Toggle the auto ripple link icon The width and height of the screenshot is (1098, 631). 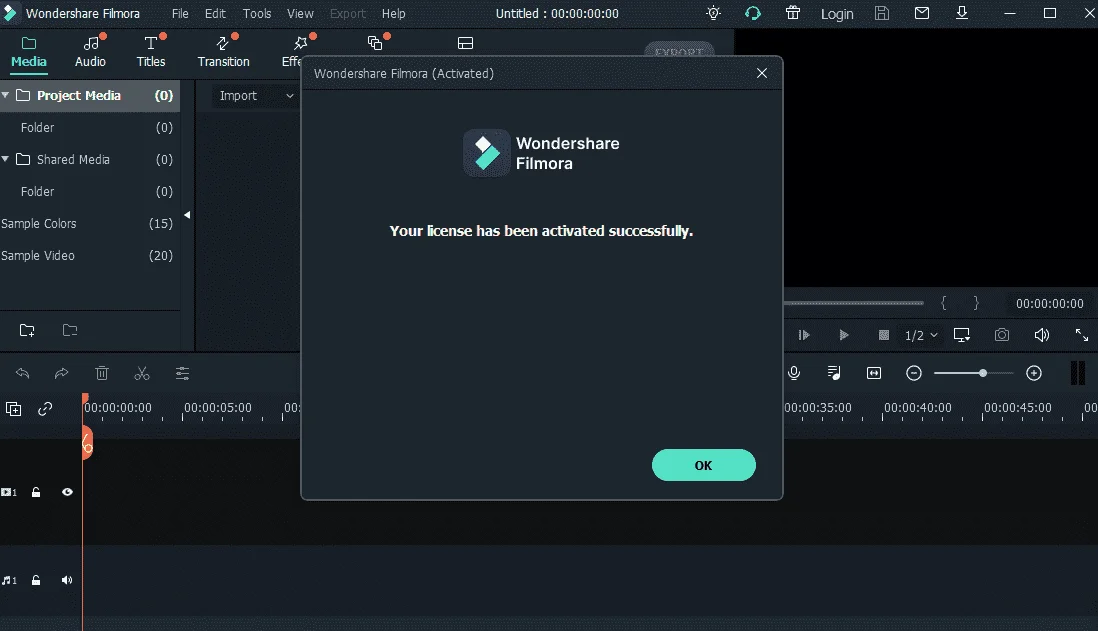(x=45, y=409)
